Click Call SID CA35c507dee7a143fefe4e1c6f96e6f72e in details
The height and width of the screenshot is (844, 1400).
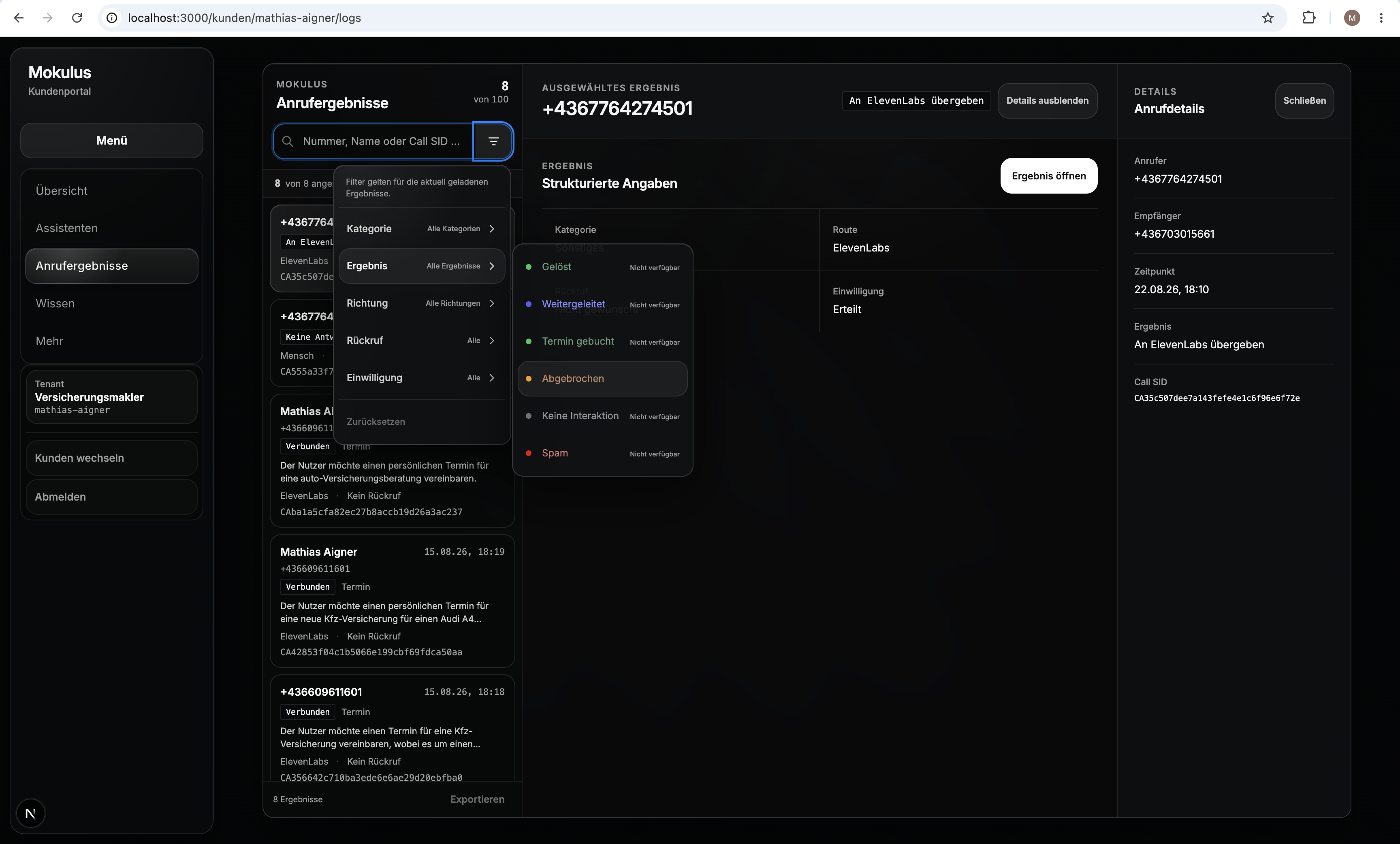[x=1216, y=398]
